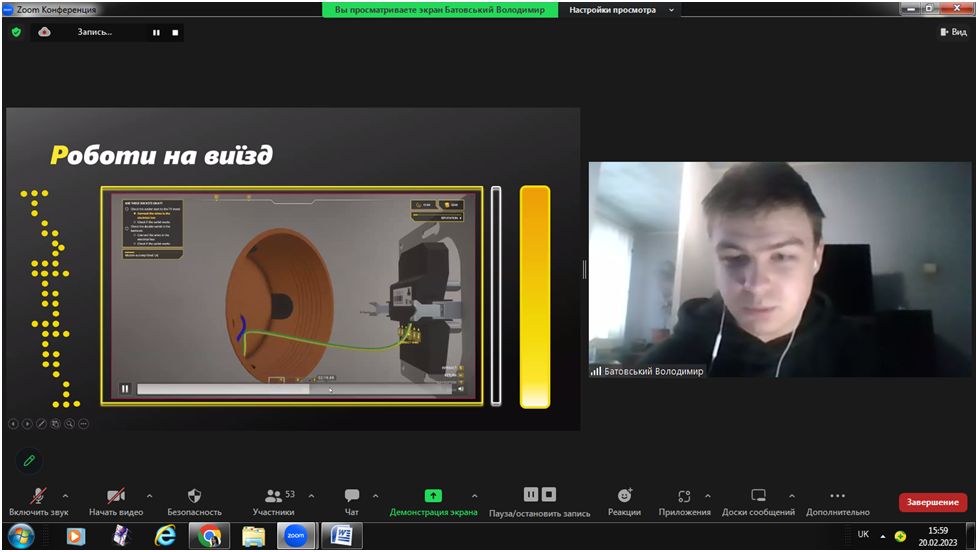Click the Батовський Володимир name label

pyautogui.click(x=653, y=371)
